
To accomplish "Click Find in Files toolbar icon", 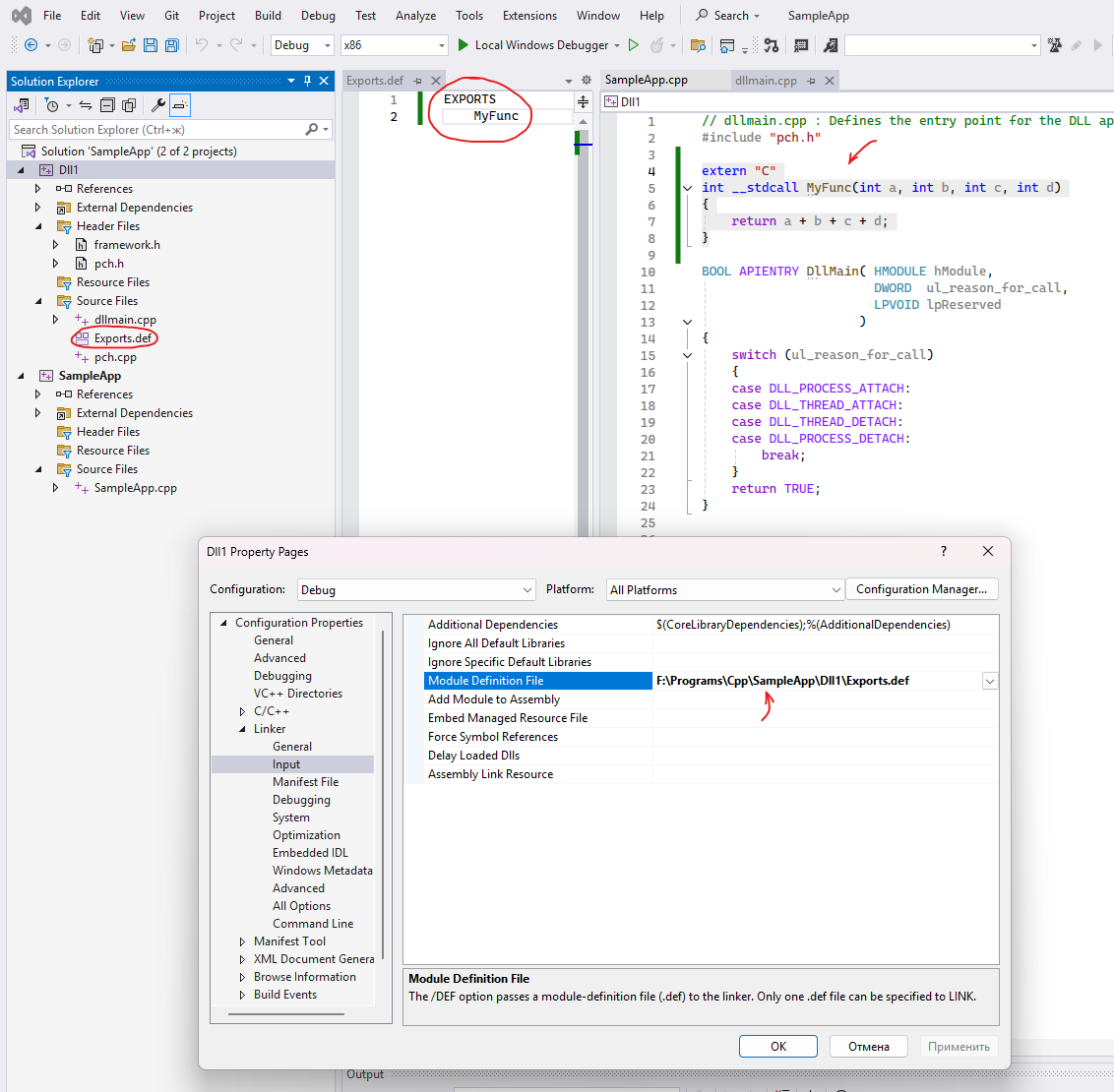I will [x=698, y=45].
